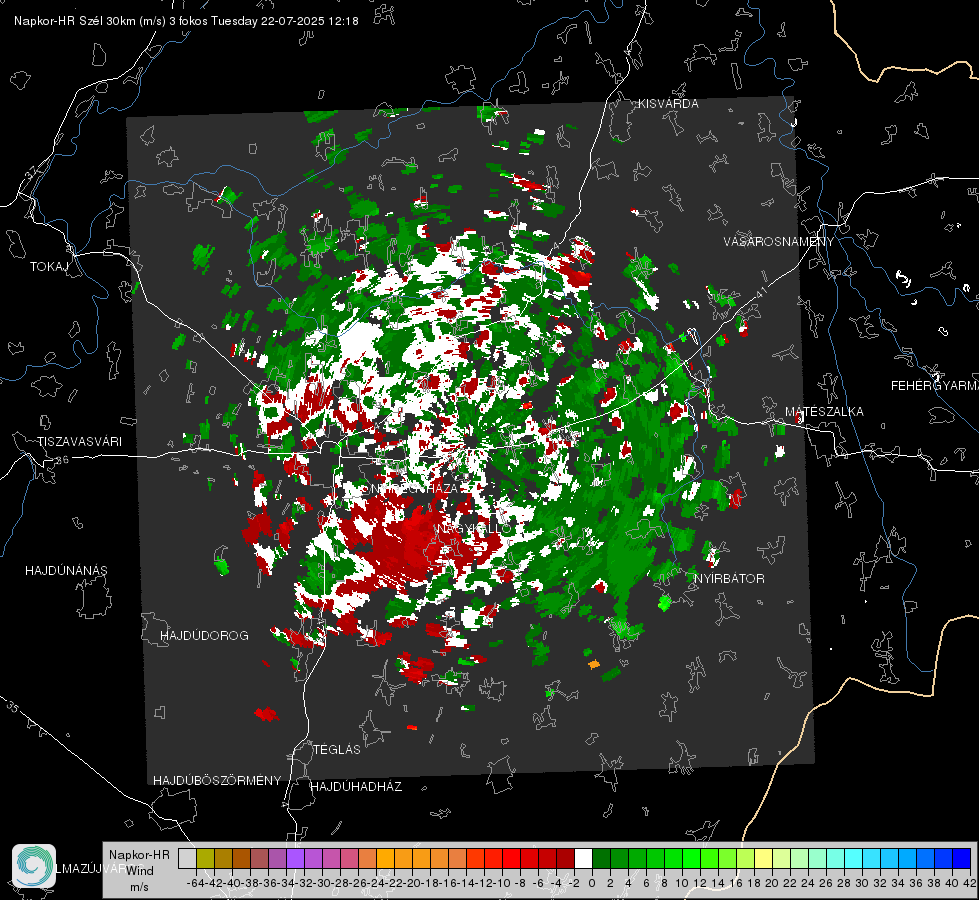979x900 pixels.
Task: Click the HAJDÚDOROG city label
Action: [204, 635]
